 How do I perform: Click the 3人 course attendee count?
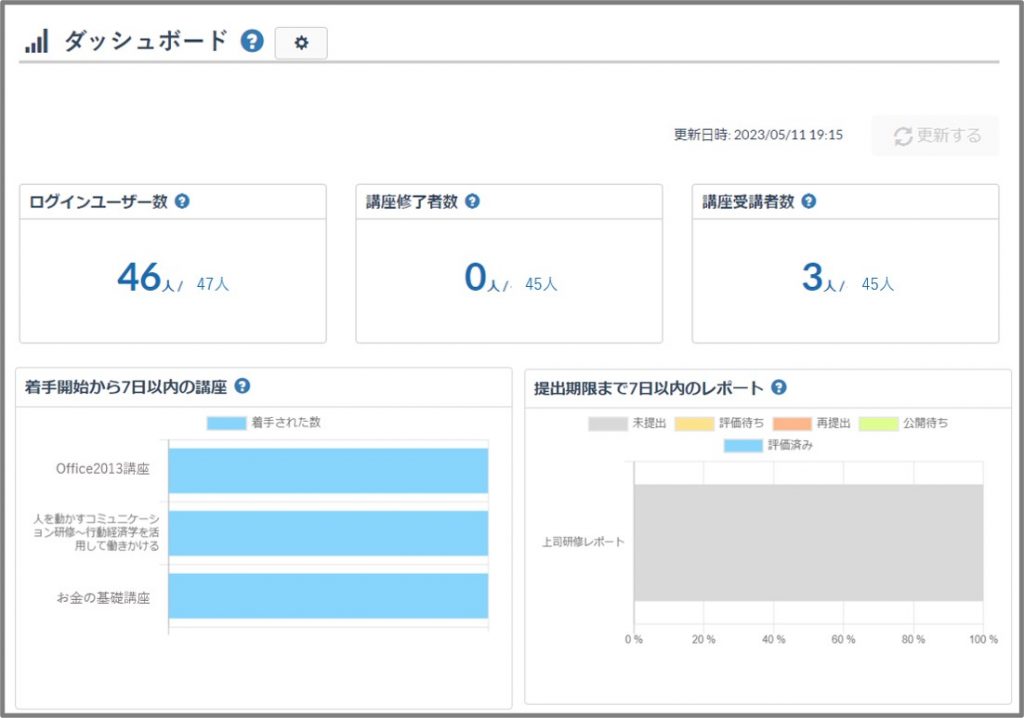(812, 278)
